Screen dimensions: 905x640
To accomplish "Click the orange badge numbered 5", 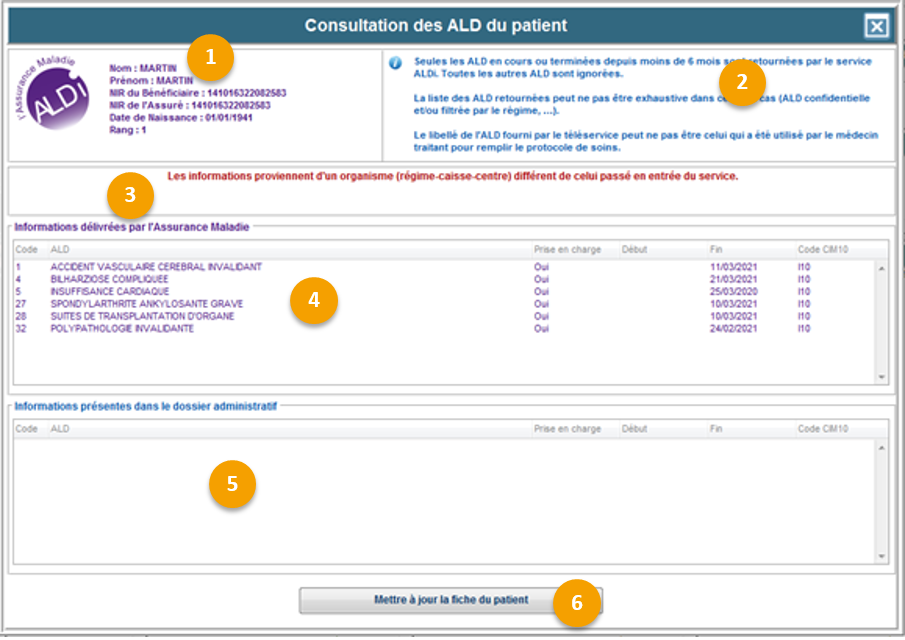I will [232, 484].
